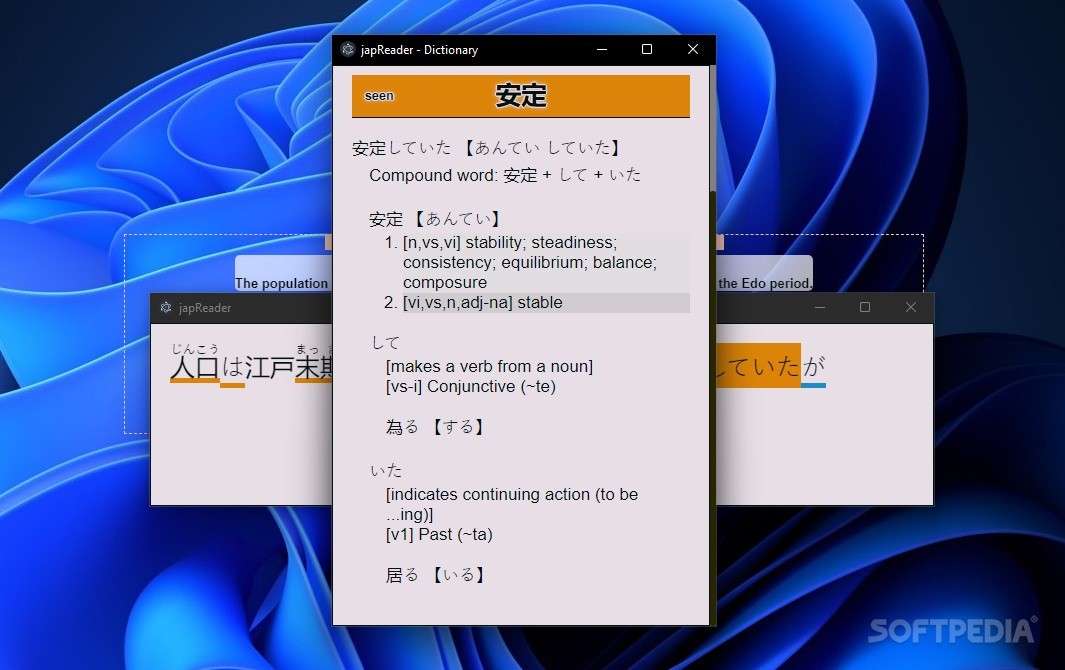Click '[indicates continuing action' definition

tap(512, 504)
